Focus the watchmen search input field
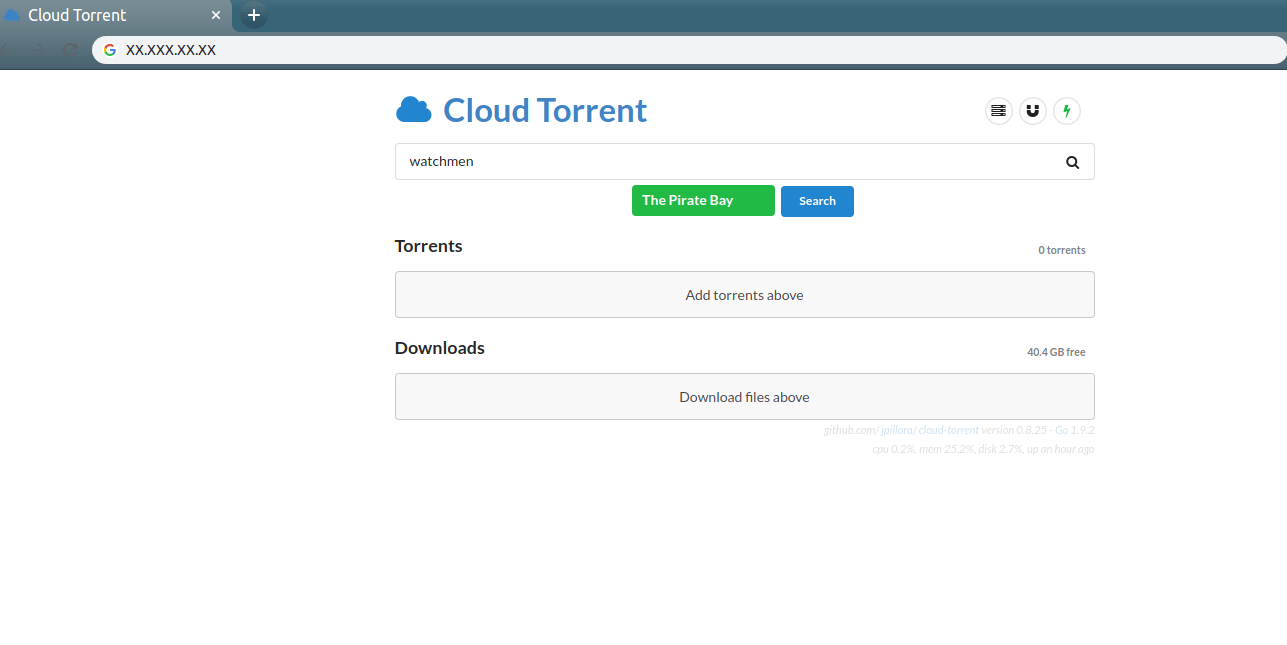1287x645 pixels. (x=745, y=162)
